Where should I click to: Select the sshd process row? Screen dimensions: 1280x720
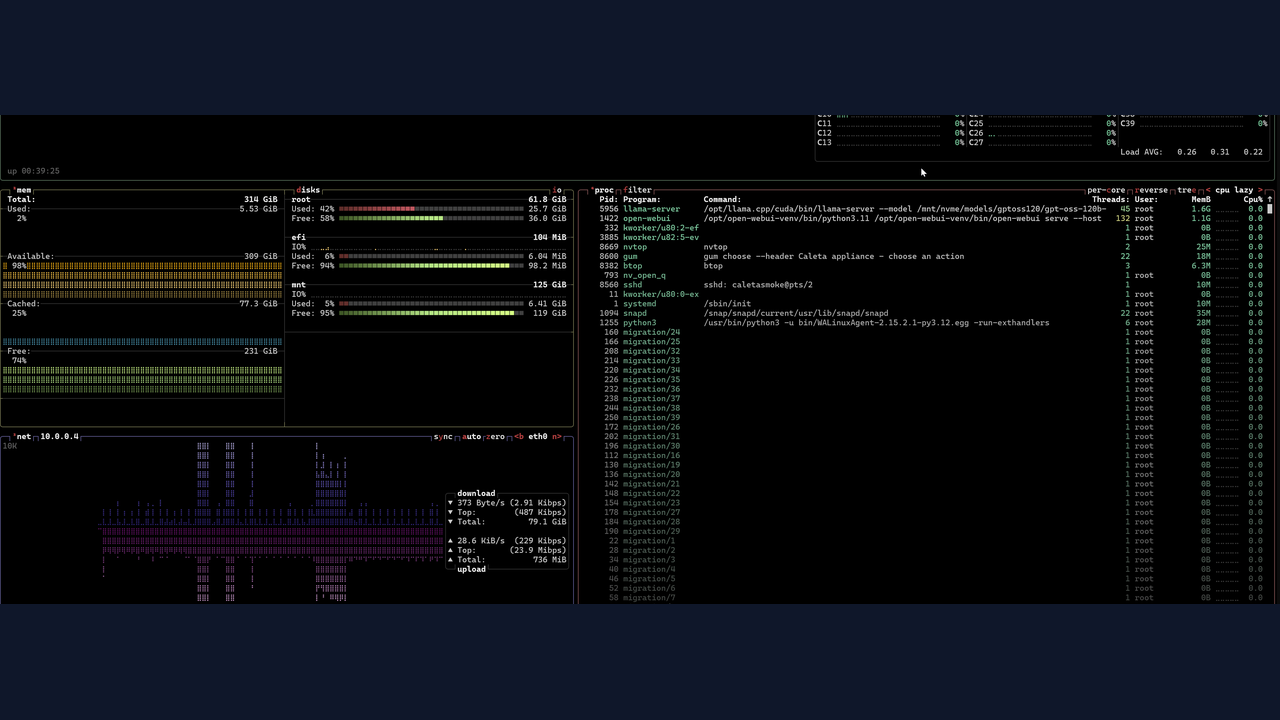coord(930,285)
